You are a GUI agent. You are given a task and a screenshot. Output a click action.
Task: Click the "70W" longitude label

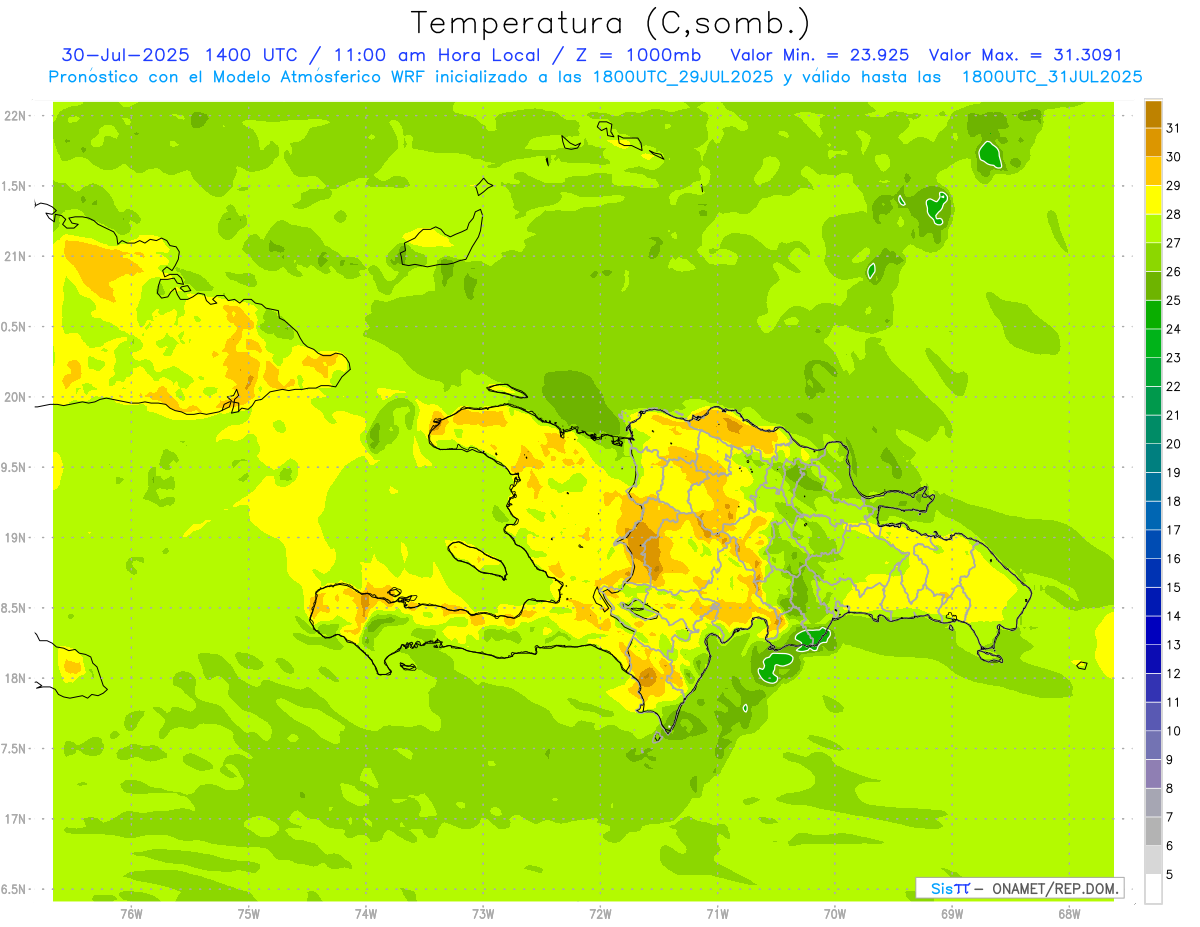[835, 914]
